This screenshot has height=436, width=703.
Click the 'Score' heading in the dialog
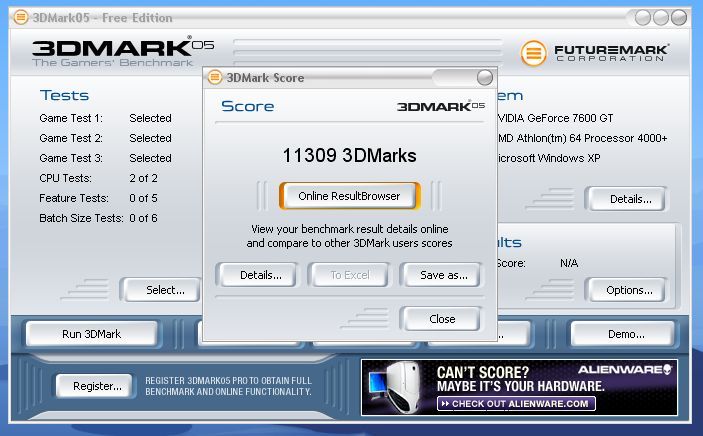point(247,106)
